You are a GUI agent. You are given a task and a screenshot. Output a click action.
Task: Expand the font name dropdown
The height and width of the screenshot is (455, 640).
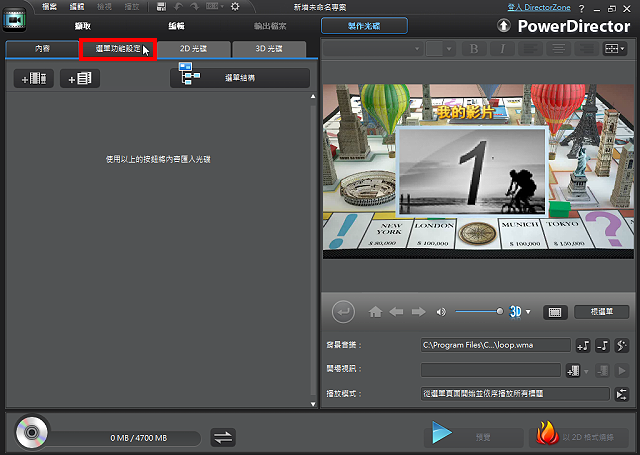[417, 49]
